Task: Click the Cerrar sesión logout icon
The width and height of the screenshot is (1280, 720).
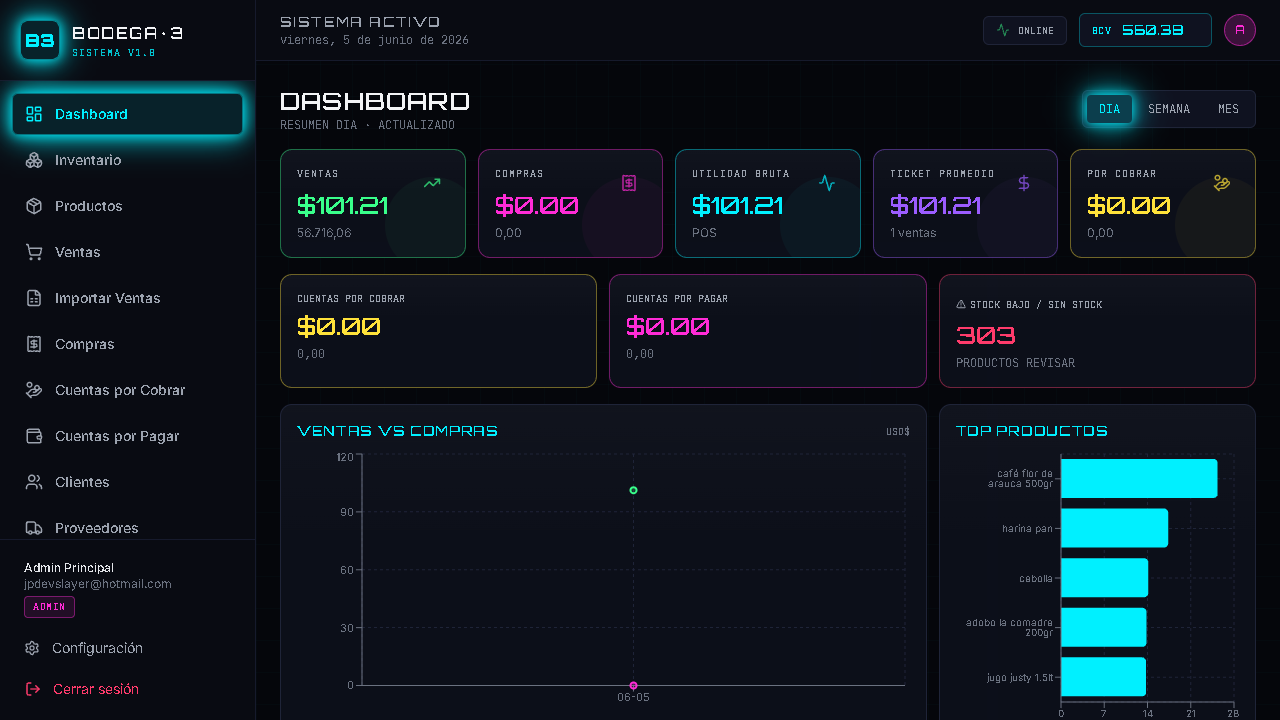Action: [x=33, y=689]
